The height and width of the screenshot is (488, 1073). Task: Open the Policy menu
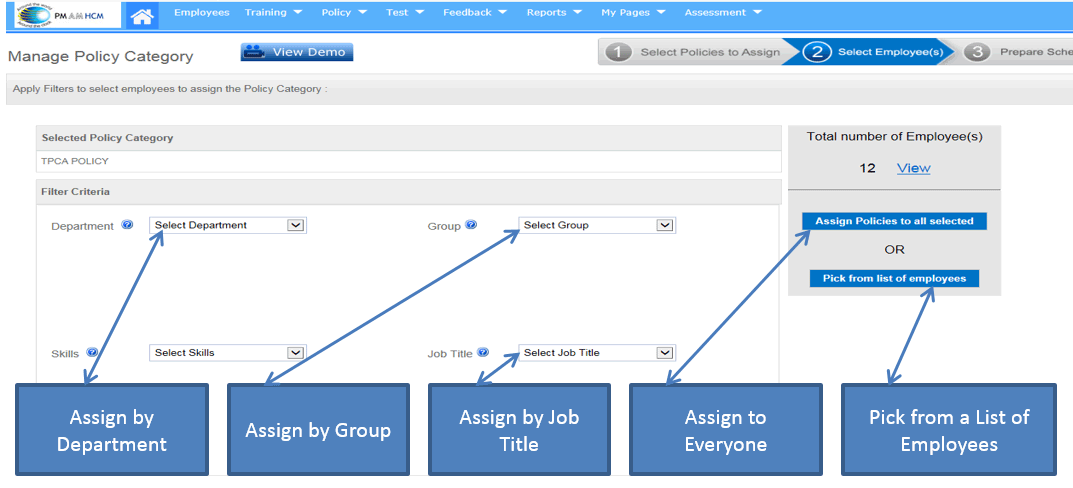(x=344, y=13)
